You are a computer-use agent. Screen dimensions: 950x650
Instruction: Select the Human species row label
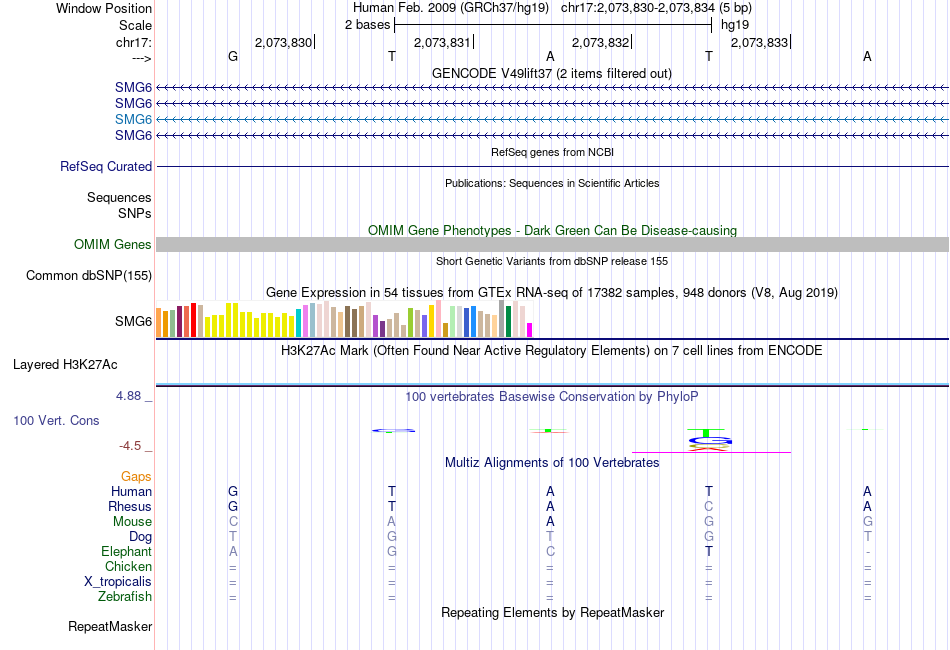point(131,491)
